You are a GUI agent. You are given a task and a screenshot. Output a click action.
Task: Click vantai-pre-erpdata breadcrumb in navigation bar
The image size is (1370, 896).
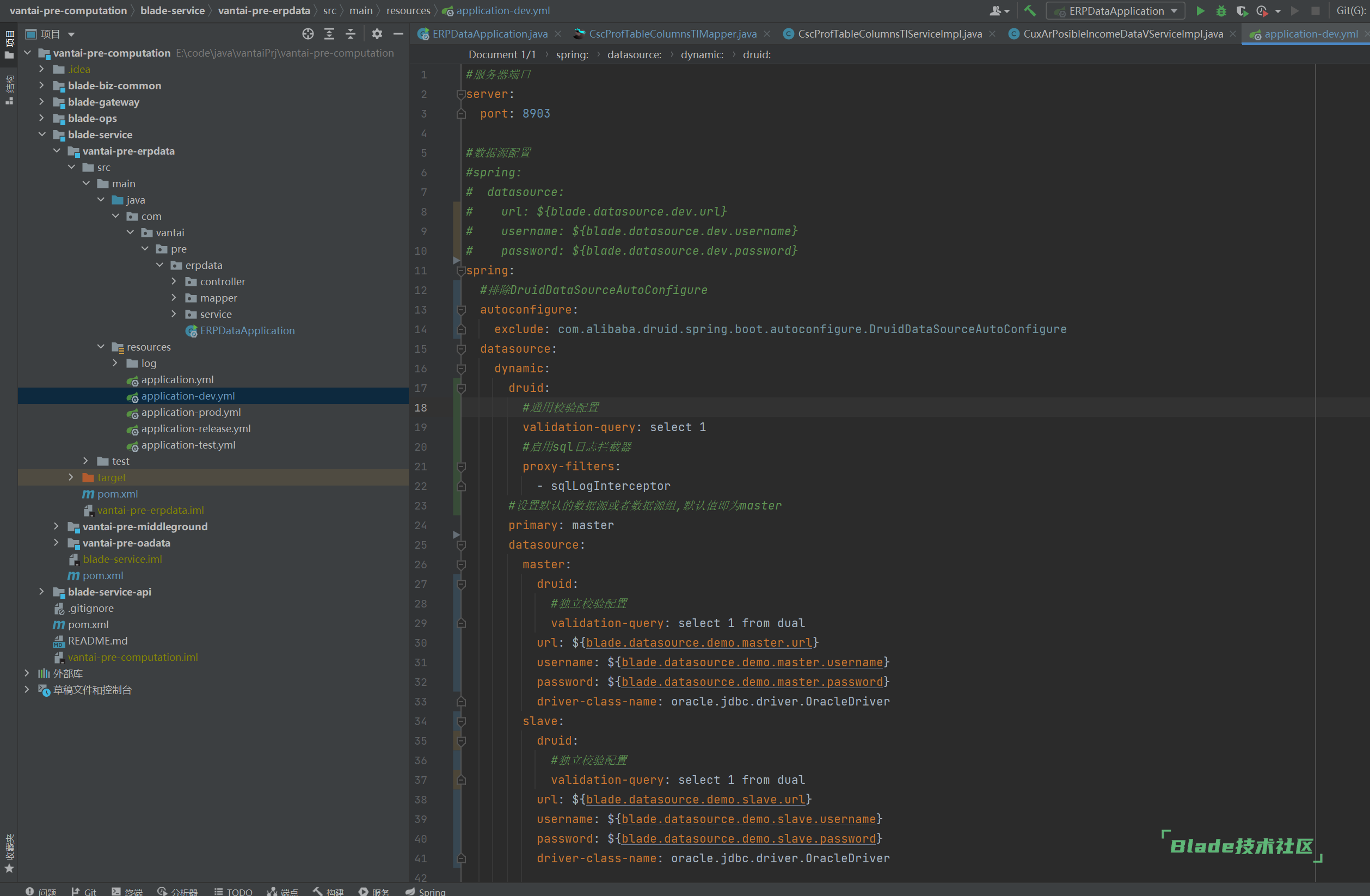click(x=263, y=10)
